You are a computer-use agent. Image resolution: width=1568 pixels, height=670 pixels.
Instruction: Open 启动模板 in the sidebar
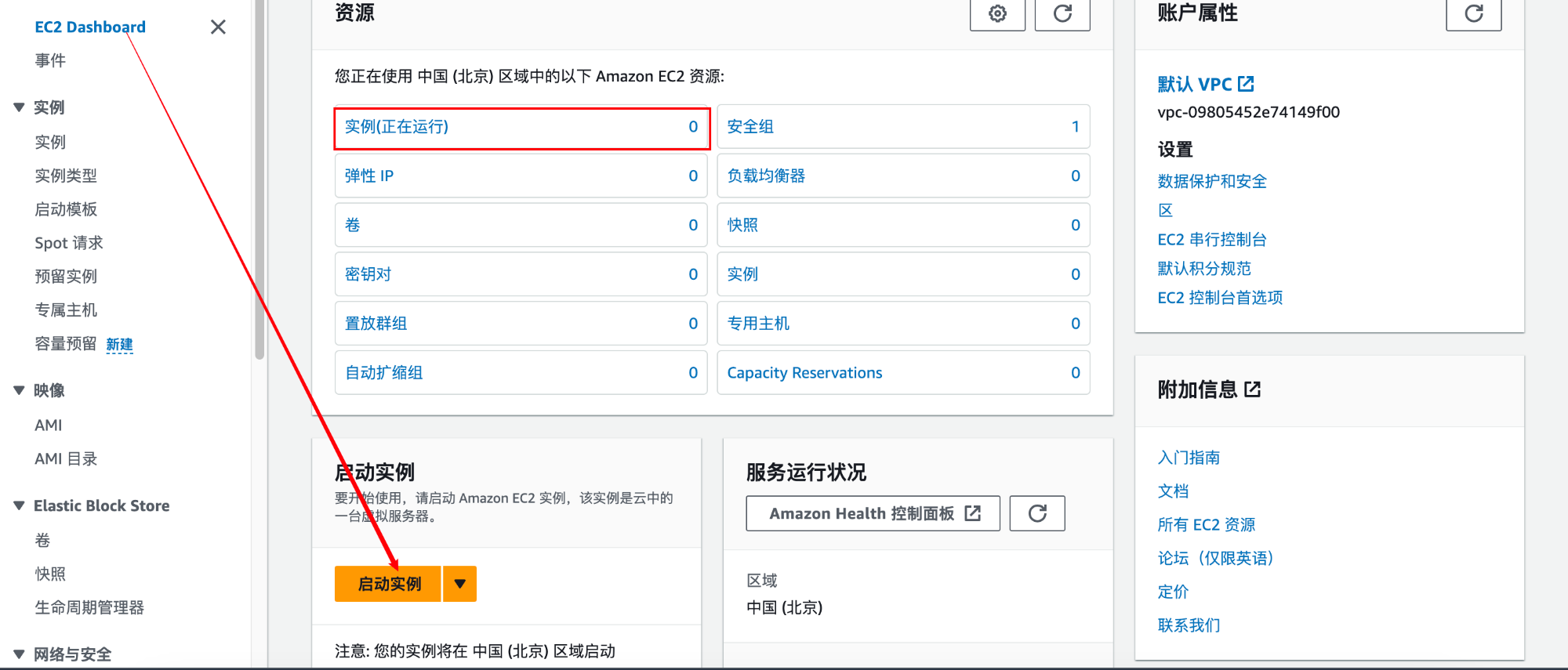pyautogui.click(x=66, y=209)
